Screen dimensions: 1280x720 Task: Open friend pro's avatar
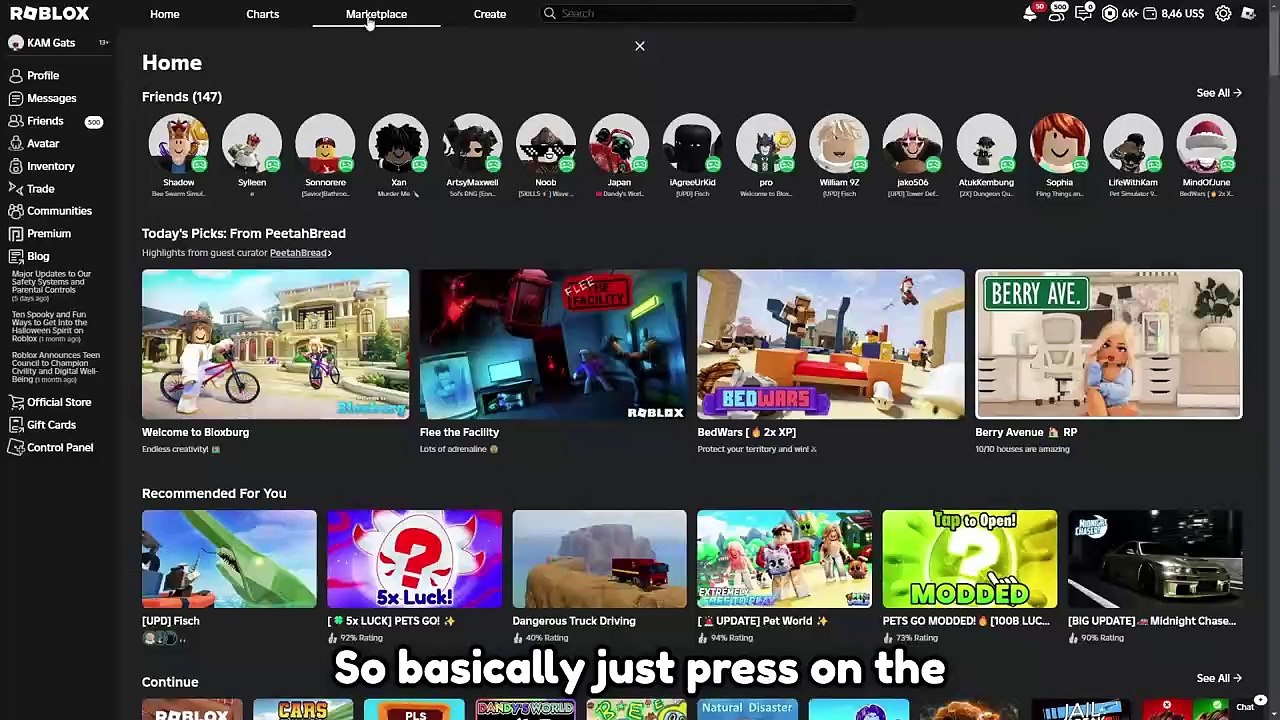coord(766,143)
